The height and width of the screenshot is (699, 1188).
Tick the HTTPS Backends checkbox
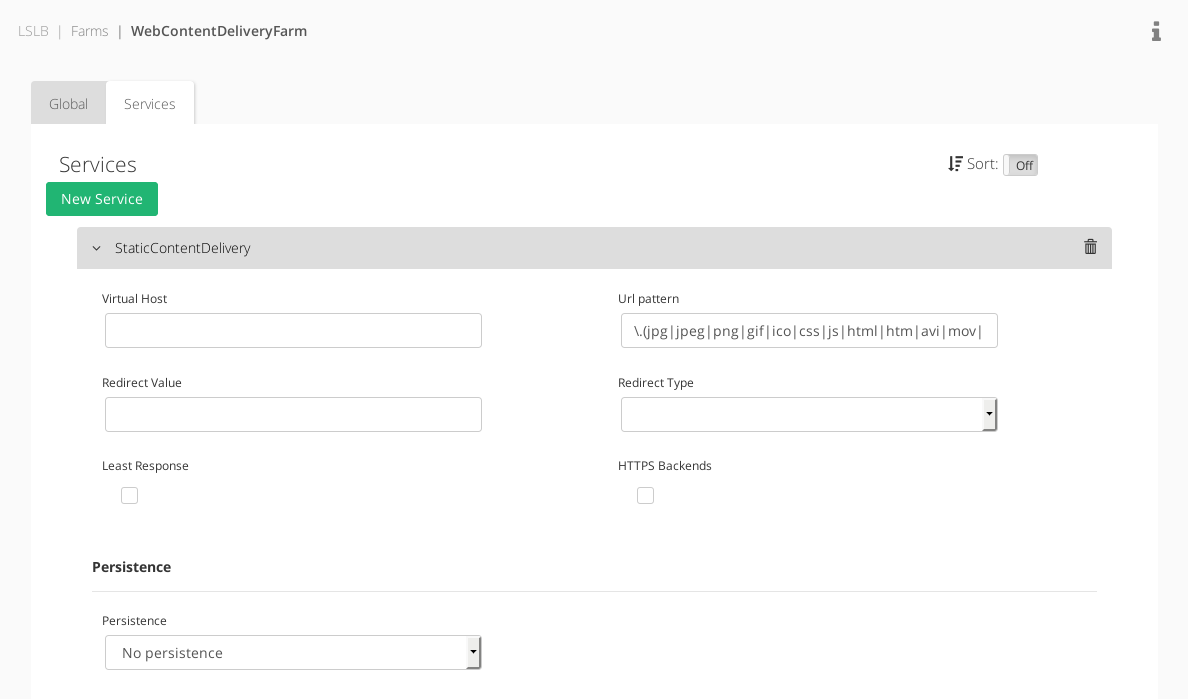(646, 495)
